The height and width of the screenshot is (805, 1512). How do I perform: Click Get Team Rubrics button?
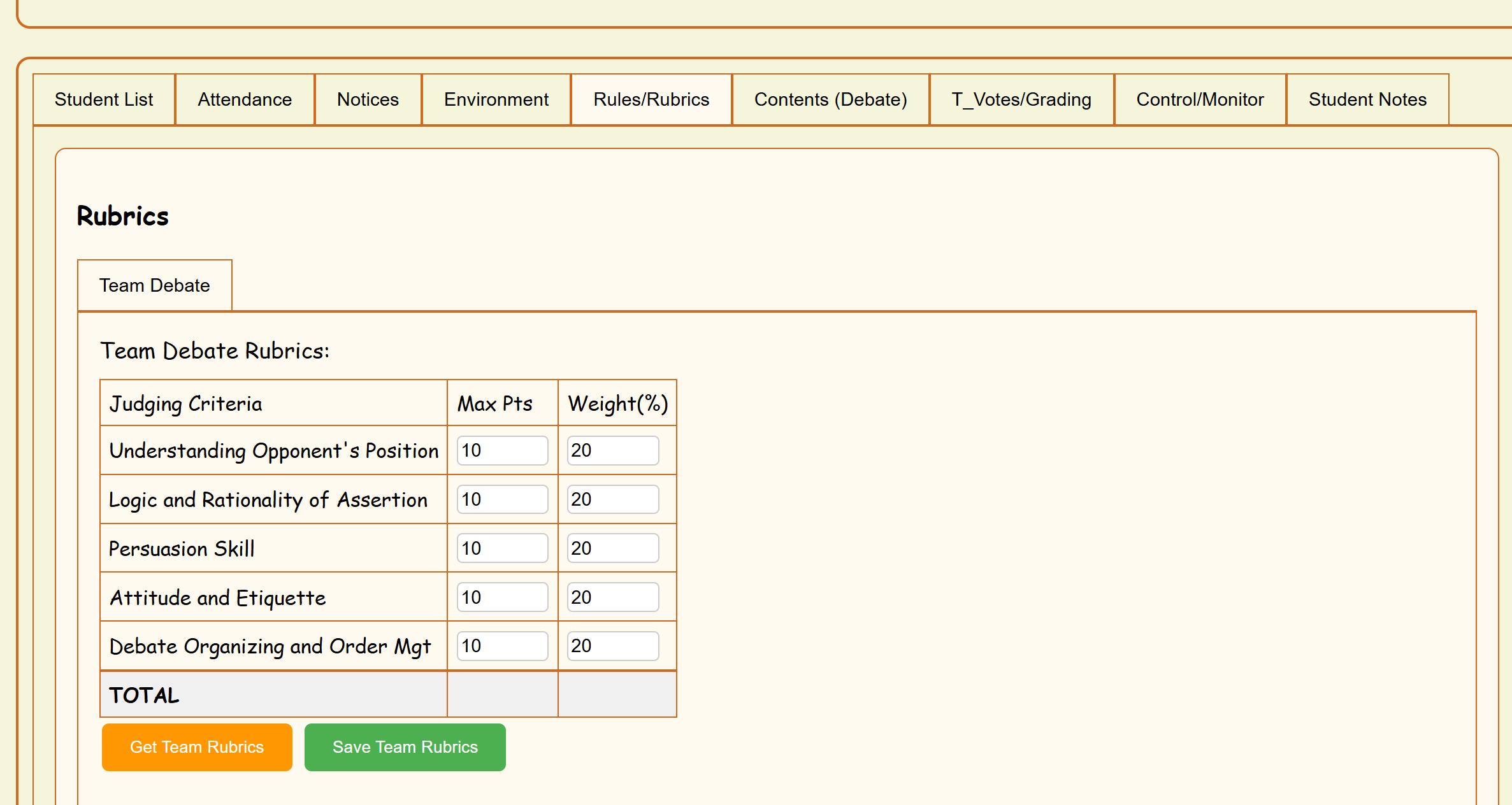point(197,747)
